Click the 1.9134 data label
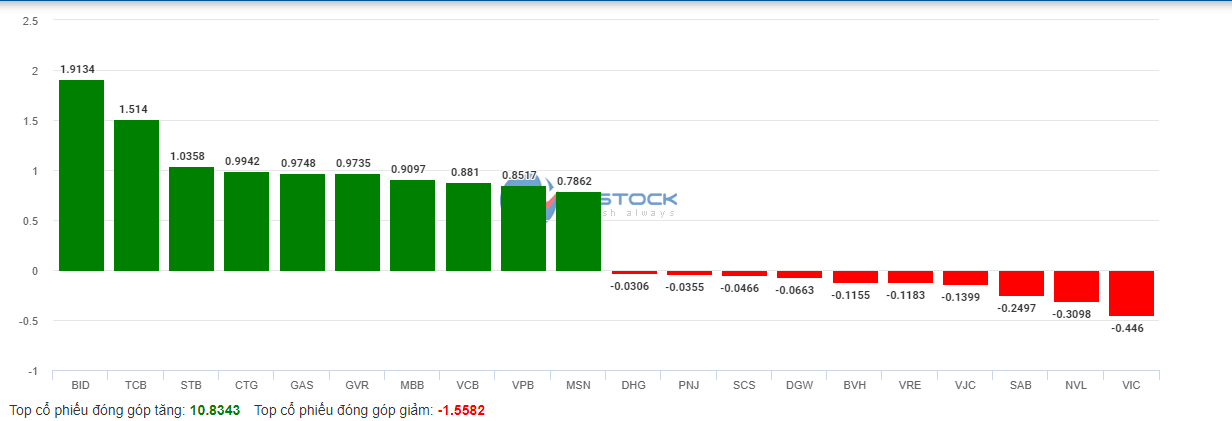Image resolution: width=1232 pixels, height=421 pixels. pos(78,69)
